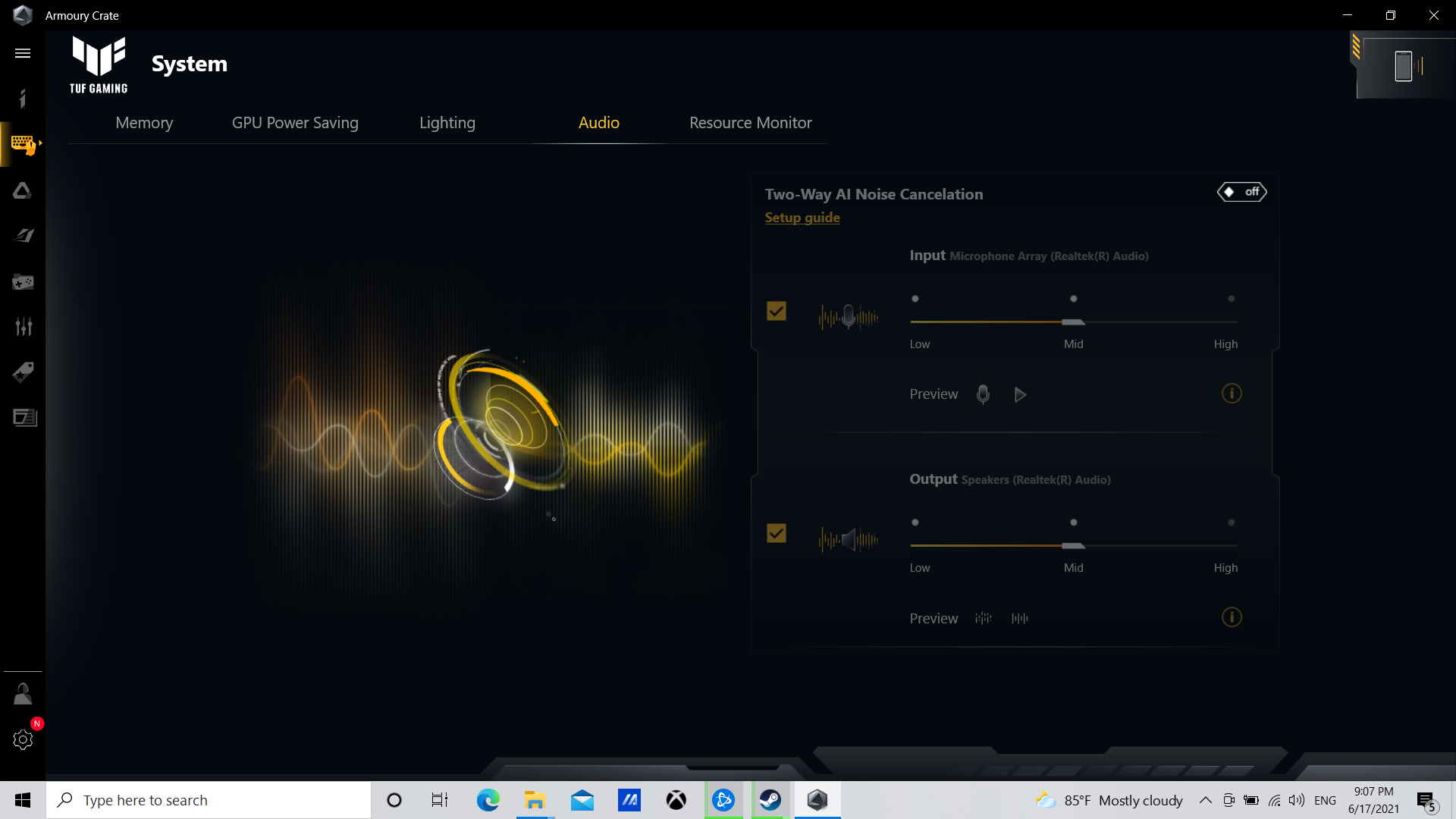Play first output preview sample
The height and width of the screenshot is (819, 1456).
[x=984, y=618]
